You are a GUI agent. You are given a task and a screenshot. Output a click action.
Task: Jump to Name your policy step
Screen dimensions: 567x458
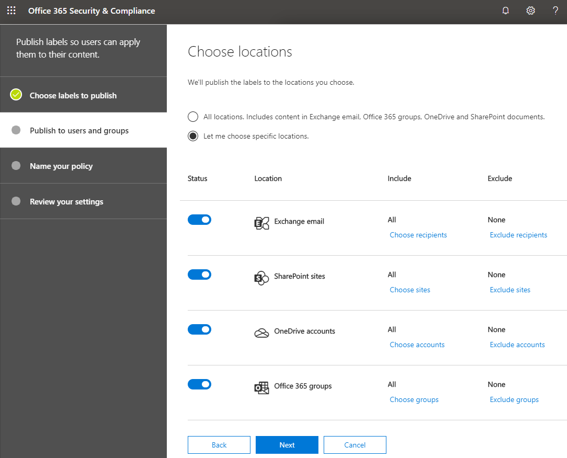(83, 166)
